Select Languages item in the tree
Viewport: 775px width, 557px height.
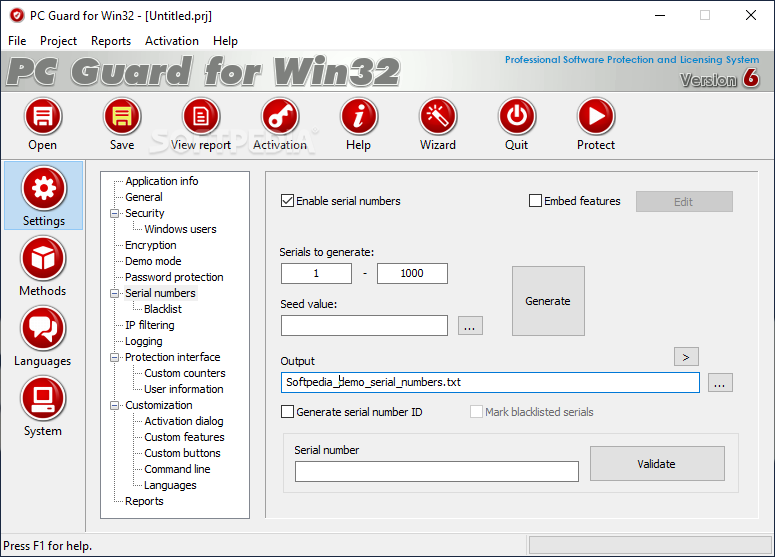[x=171, y=485]
